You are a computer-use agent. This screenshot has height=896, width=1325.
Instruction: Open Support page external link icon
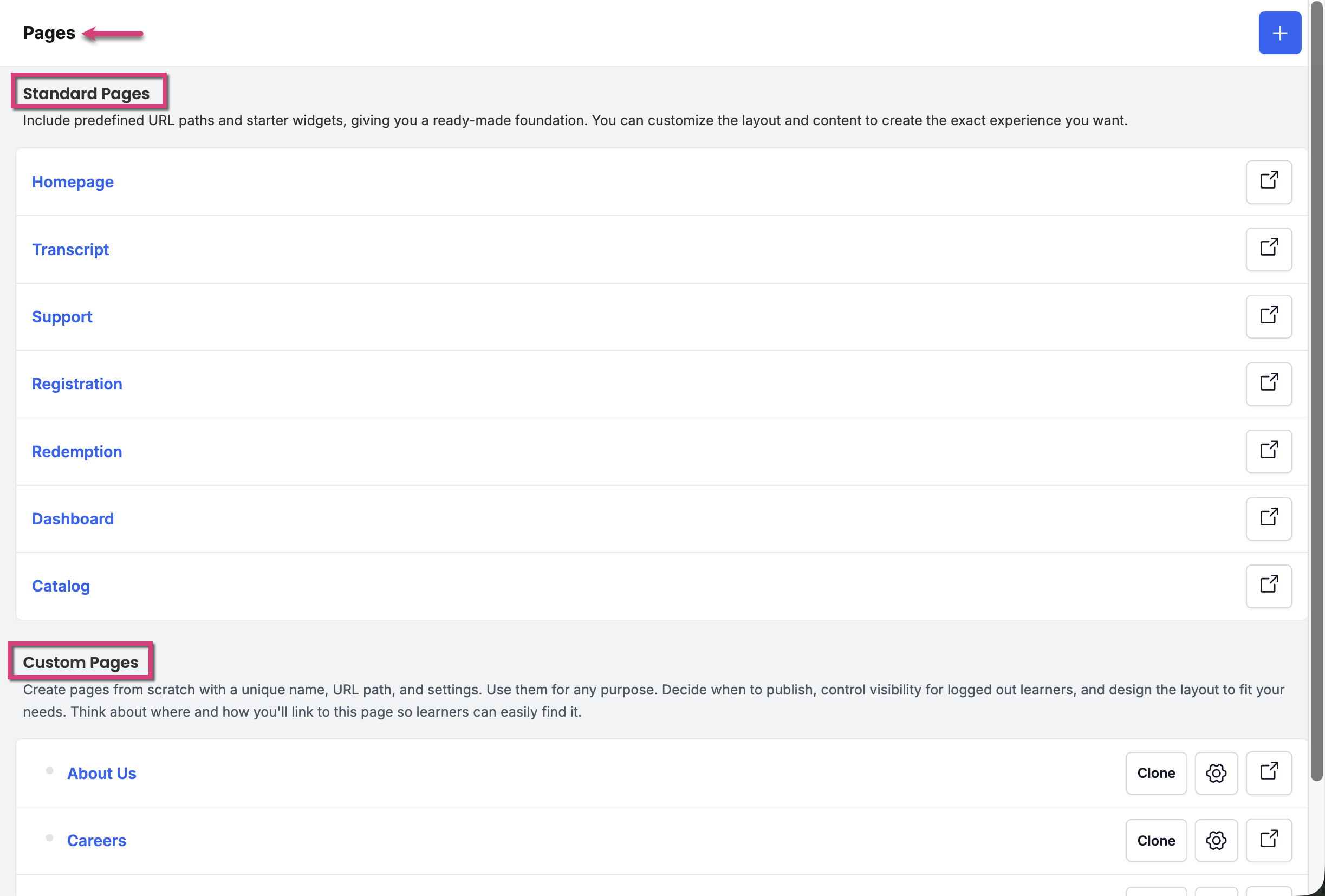pos(1269,316)
